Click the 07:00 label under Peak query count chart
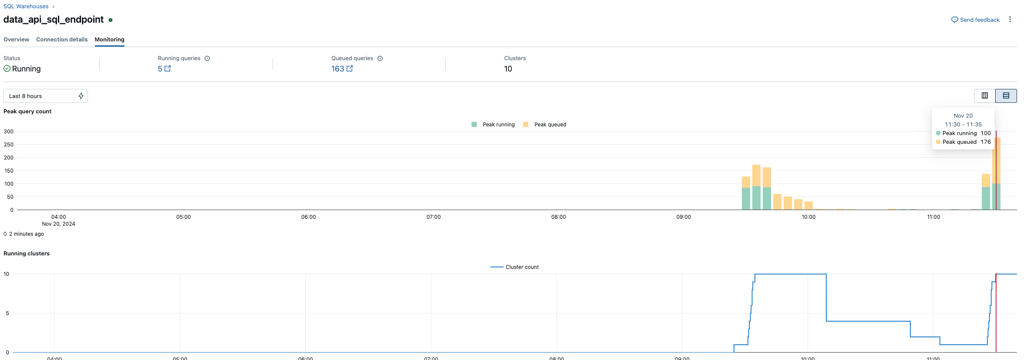This screenshot has height=360, width=1024. tap(434, 216)
